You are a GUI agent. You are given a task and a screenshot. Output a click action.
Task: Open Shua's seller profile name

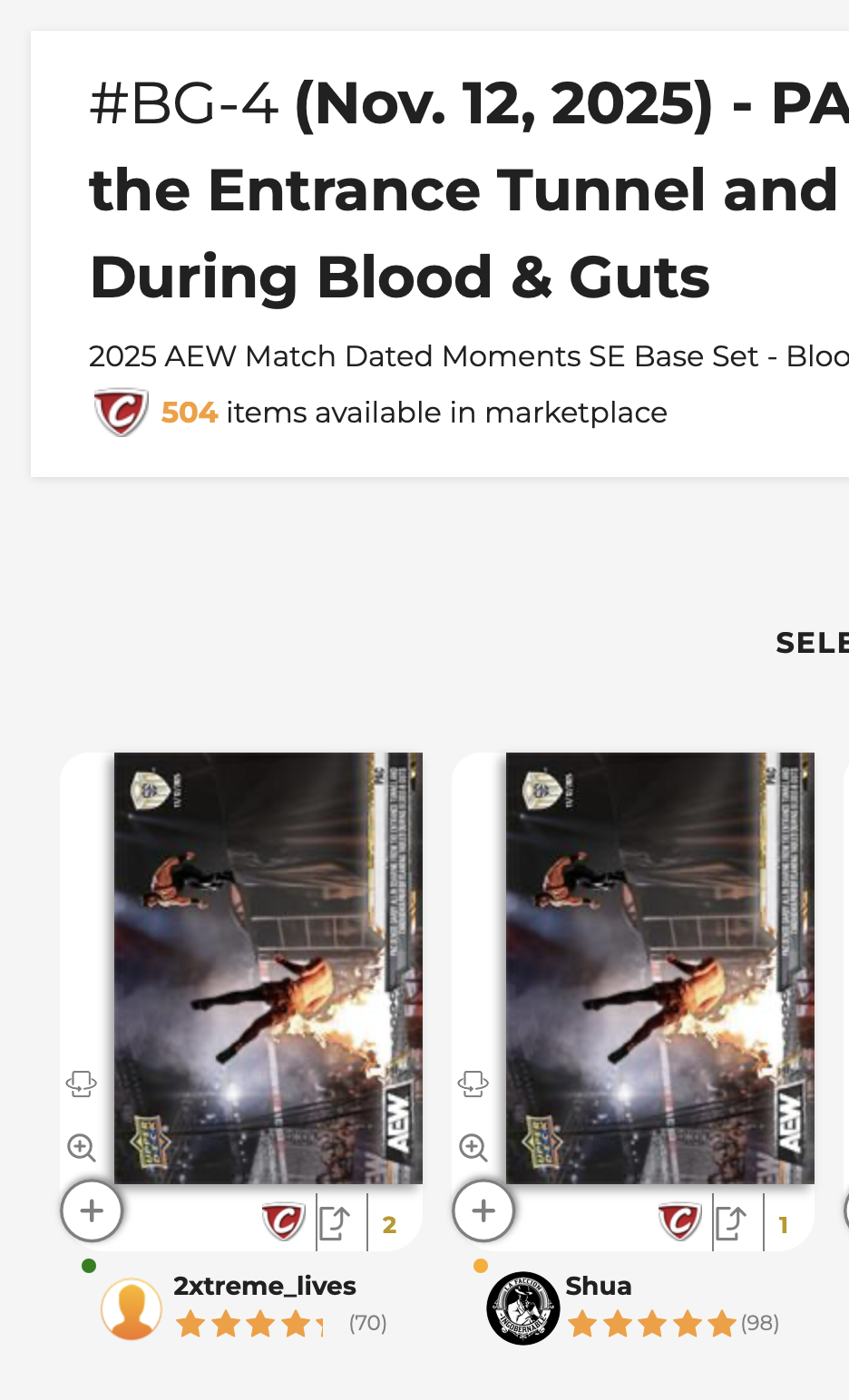599,1286
